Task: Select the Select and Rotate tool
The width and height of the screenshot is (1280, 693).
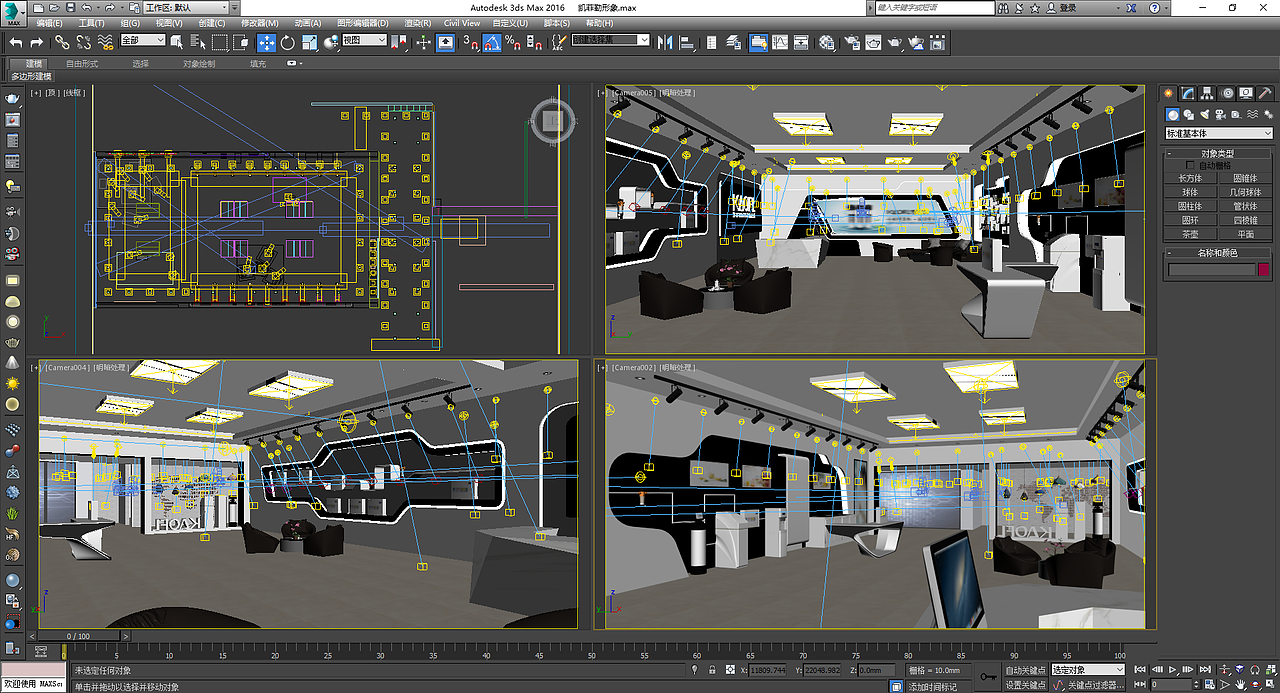Action: (287, 41)
